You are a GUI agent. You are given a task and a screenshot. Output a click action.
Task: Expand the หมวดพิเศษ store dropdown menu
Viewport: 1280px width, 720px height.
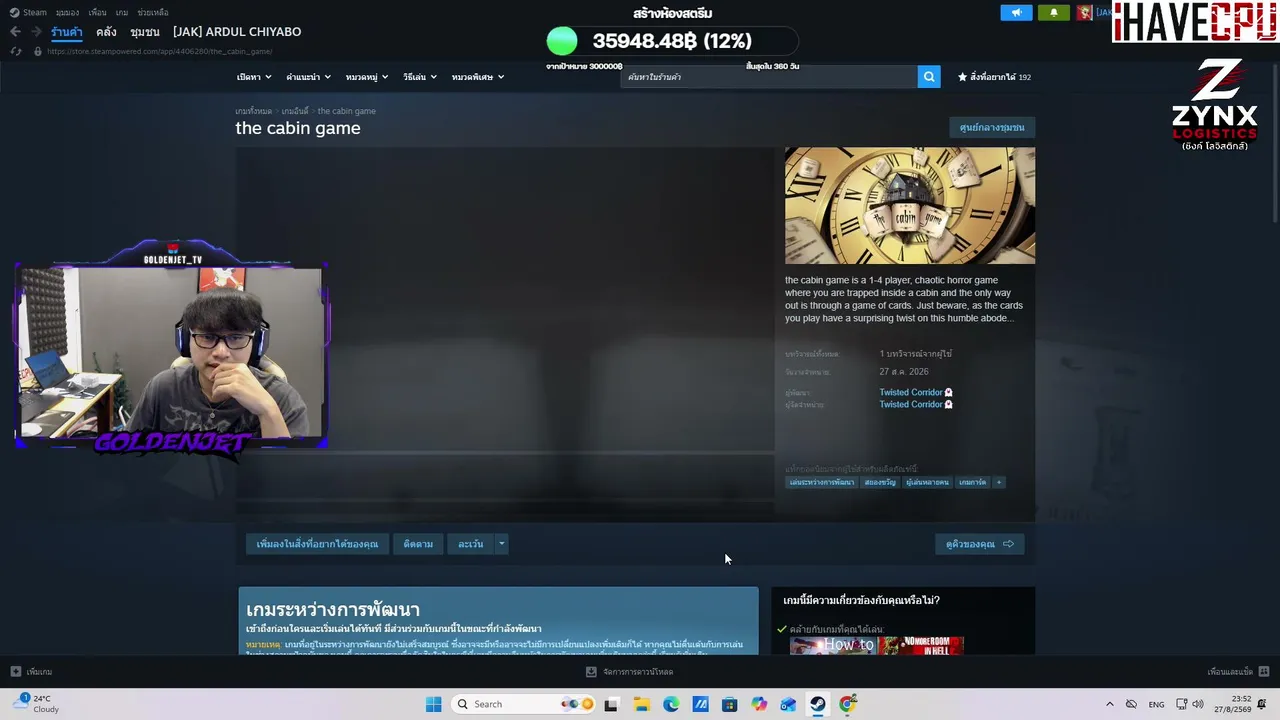click(478, 77)
